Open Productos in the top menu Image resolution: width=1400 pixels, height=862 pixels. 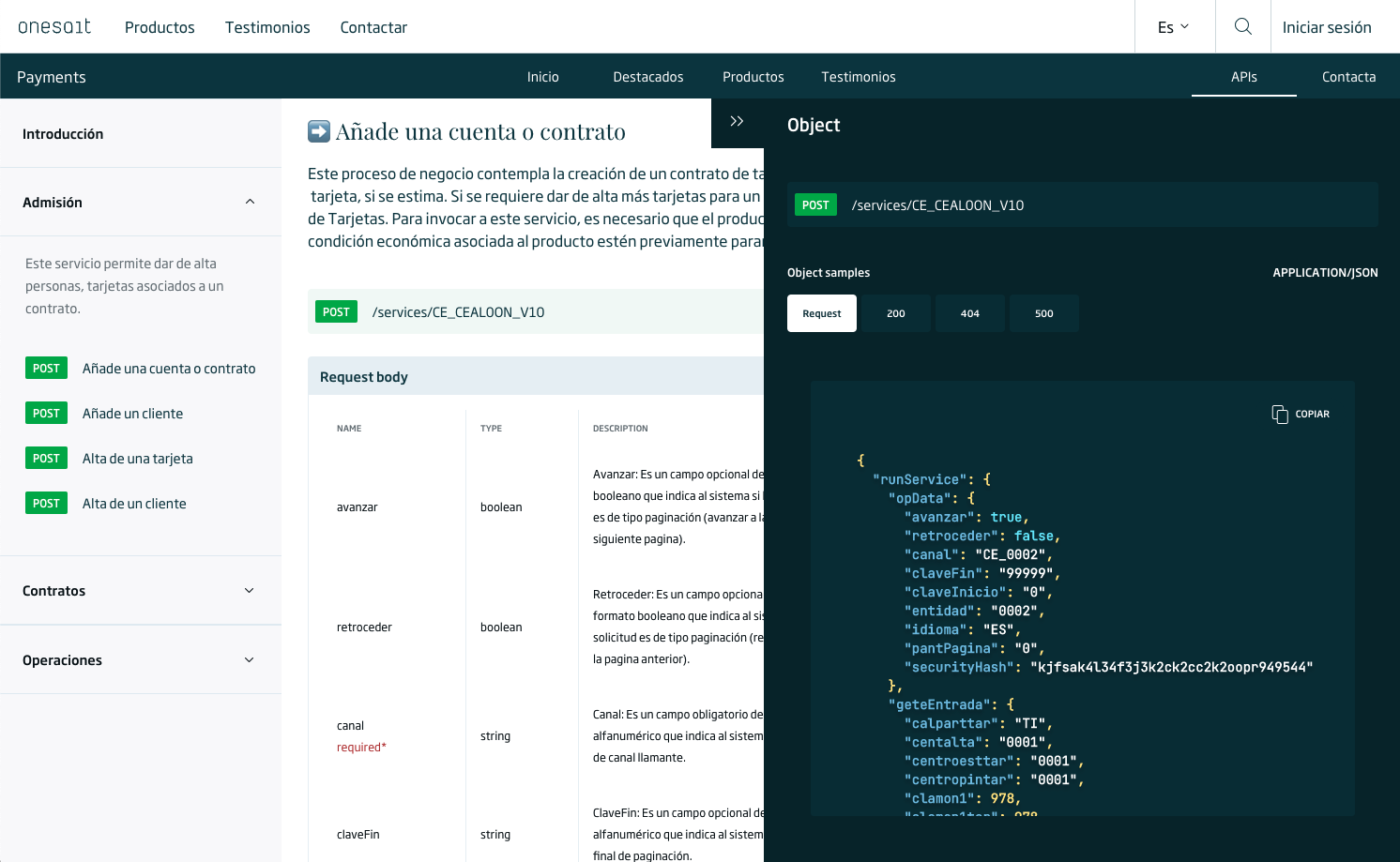pos(160,27)
